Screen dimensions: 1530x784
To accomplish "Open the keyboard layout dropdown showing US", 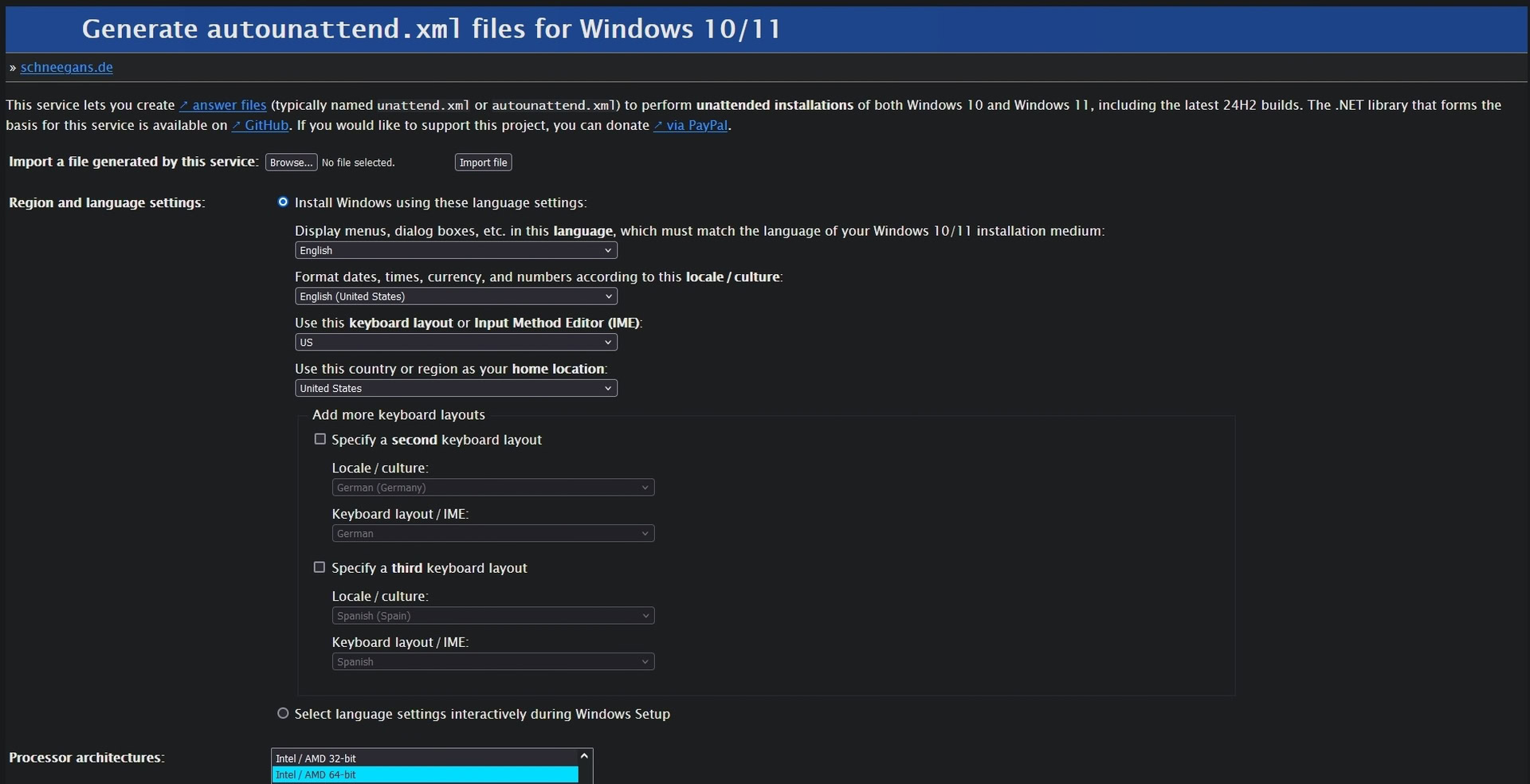I will [456, 343].
